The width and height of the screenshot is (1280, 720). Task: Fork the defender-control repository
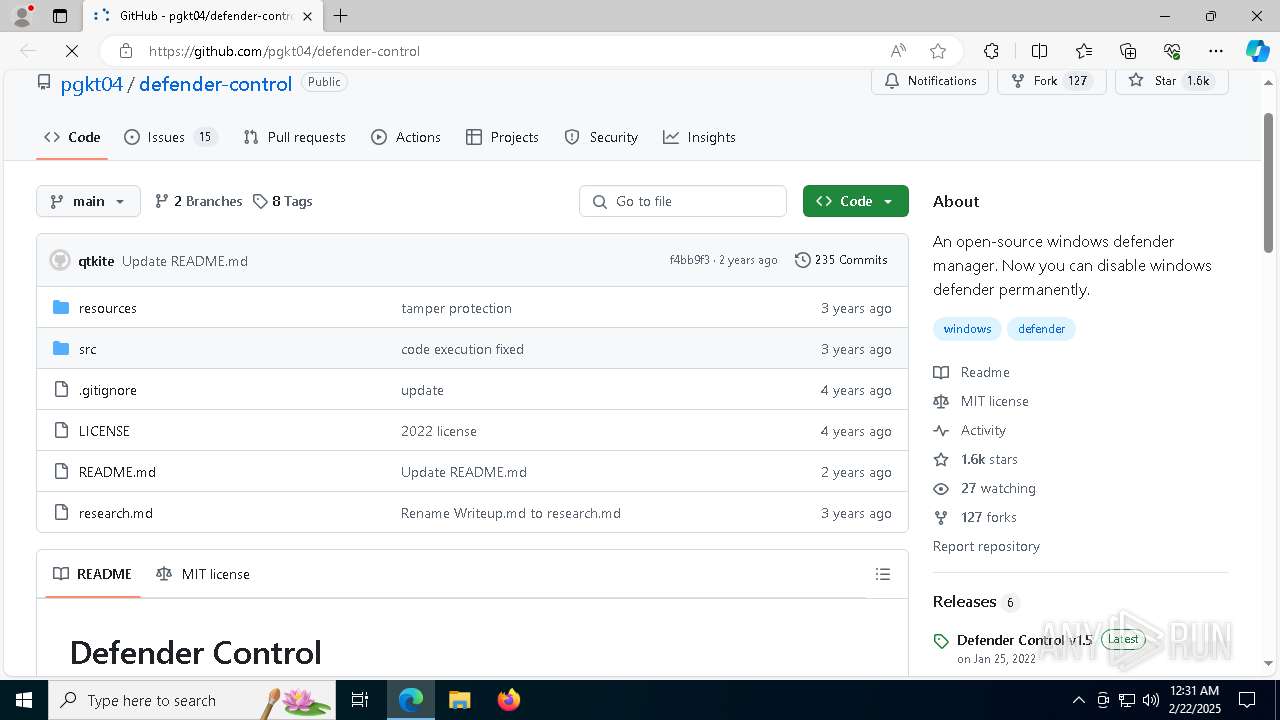point(1050,81)
